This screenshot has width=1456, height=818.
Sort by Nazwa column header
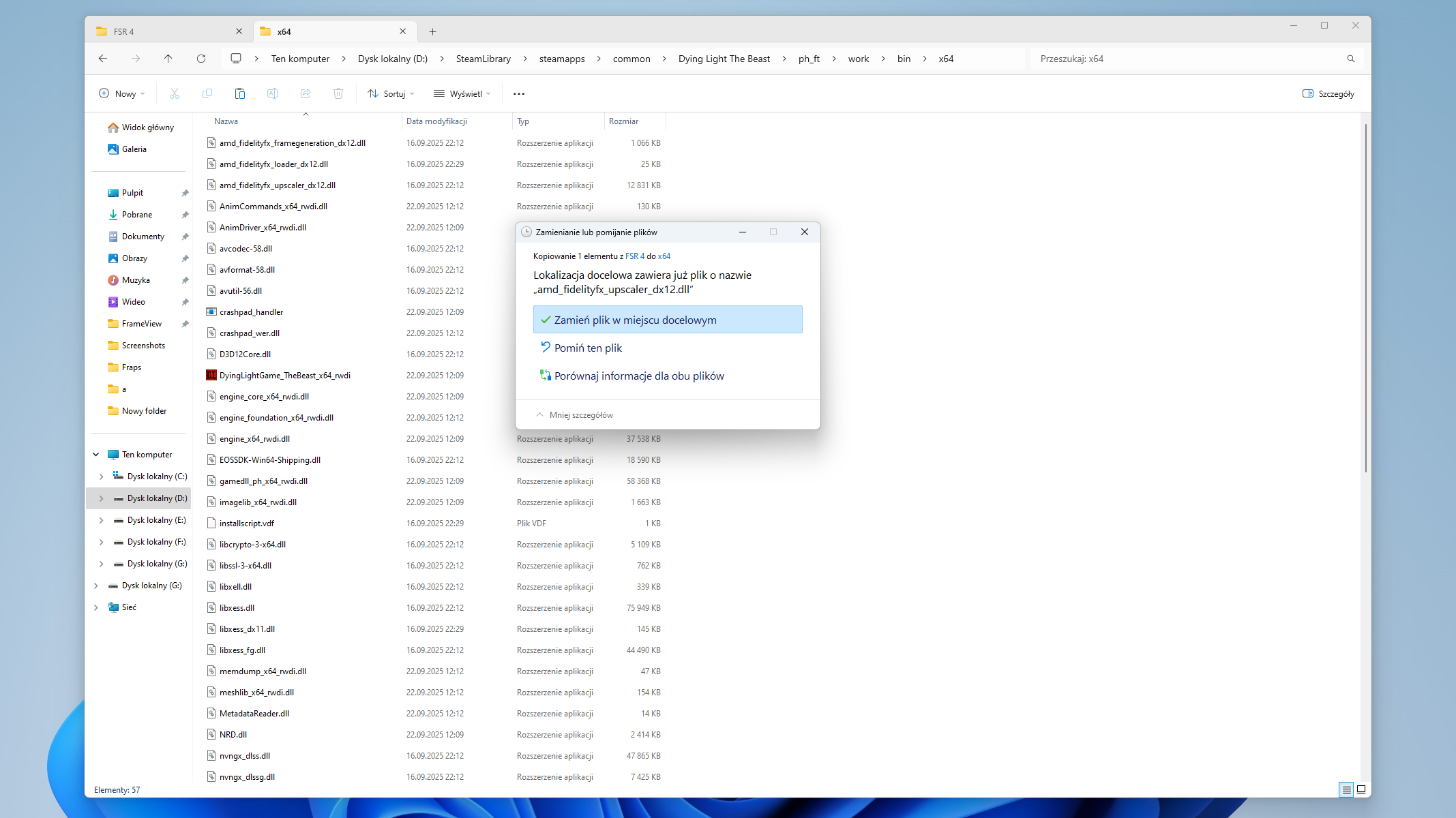(226, 121)
